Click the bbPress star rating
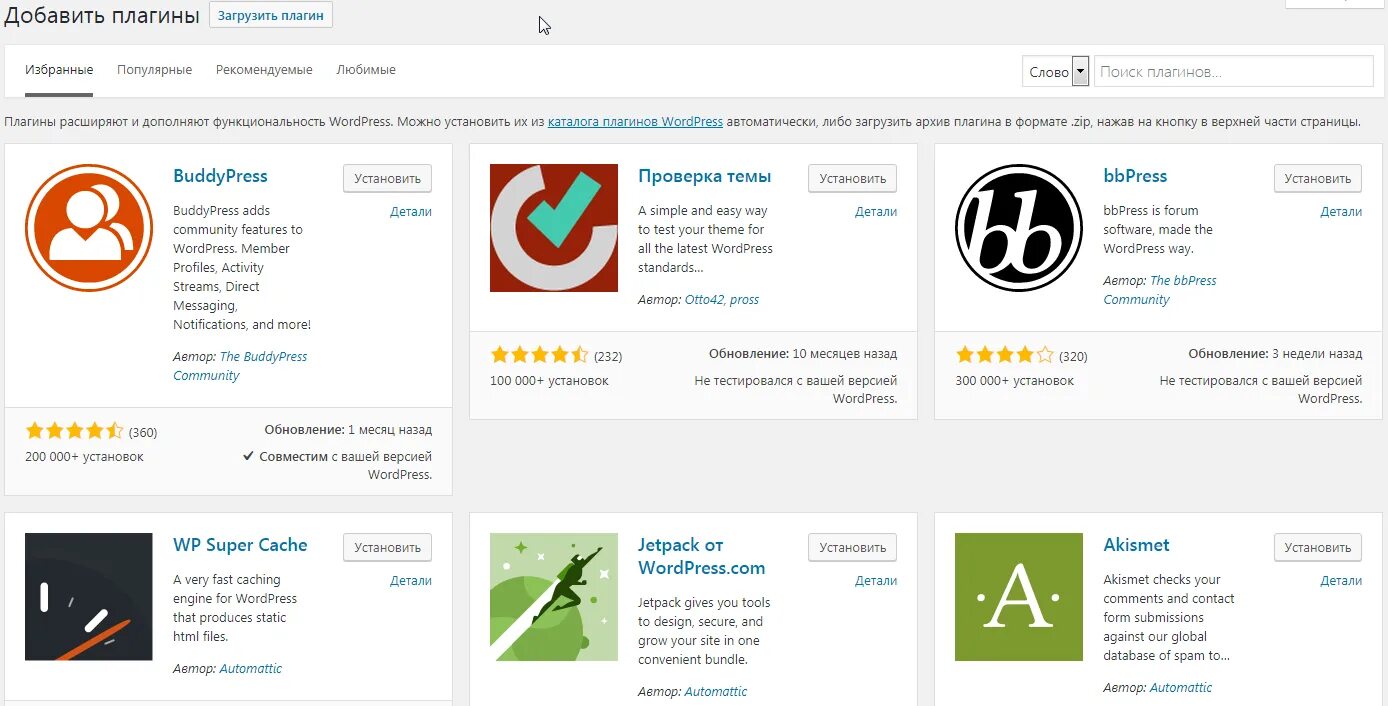Viewport: 1388px width, 706px height. (1004, 354)
